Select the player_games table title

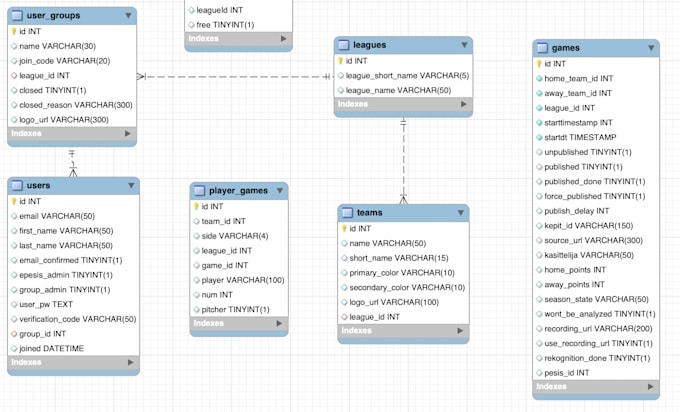coord(238,191)
